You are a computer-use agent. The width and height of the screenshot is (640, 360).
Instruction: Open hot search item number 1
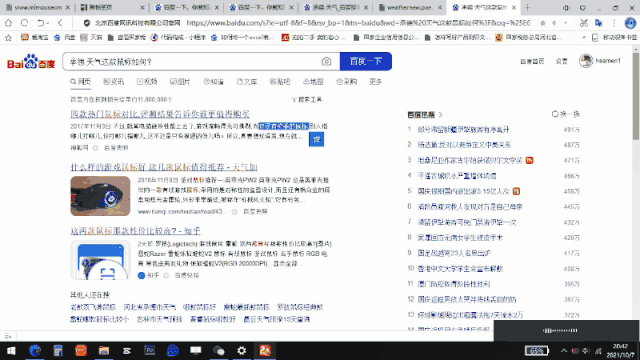coord(463,129)
